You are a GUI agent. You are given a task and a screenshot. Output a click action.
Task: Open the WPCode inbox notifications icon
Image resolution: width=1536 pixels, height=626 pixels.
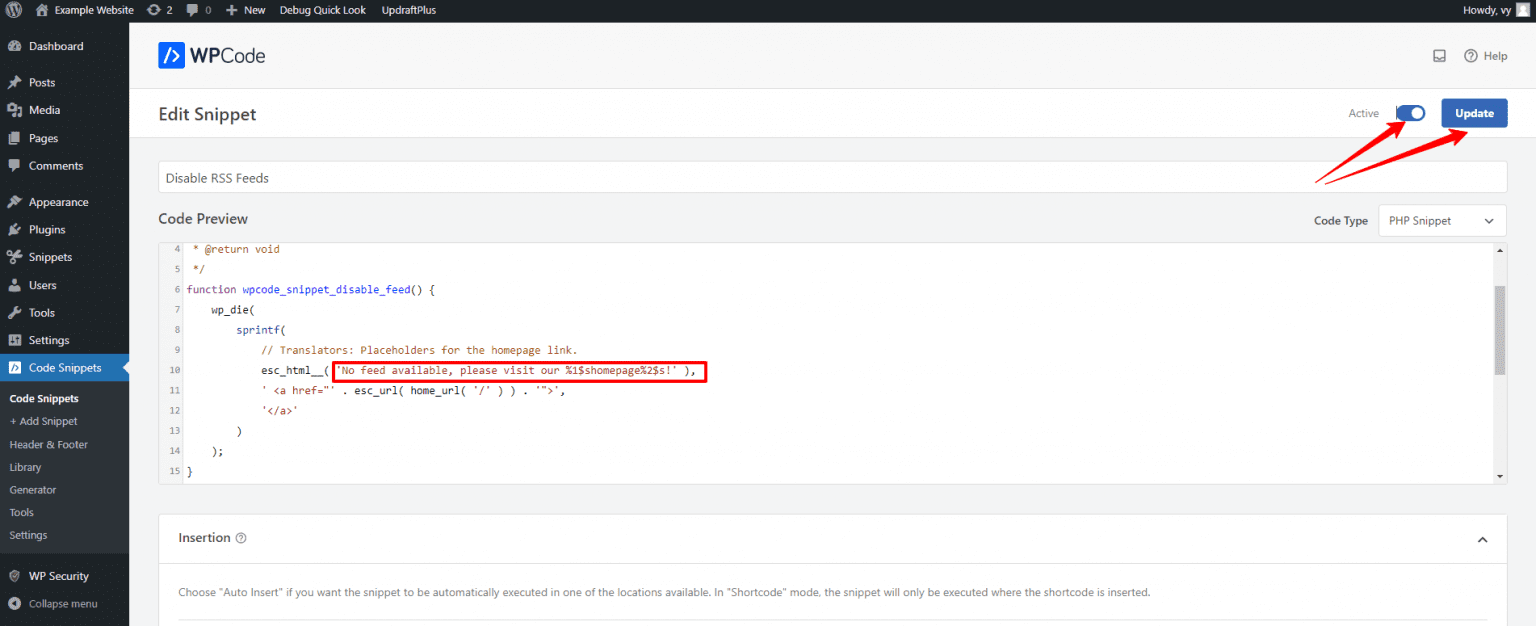click(1439, 56)
